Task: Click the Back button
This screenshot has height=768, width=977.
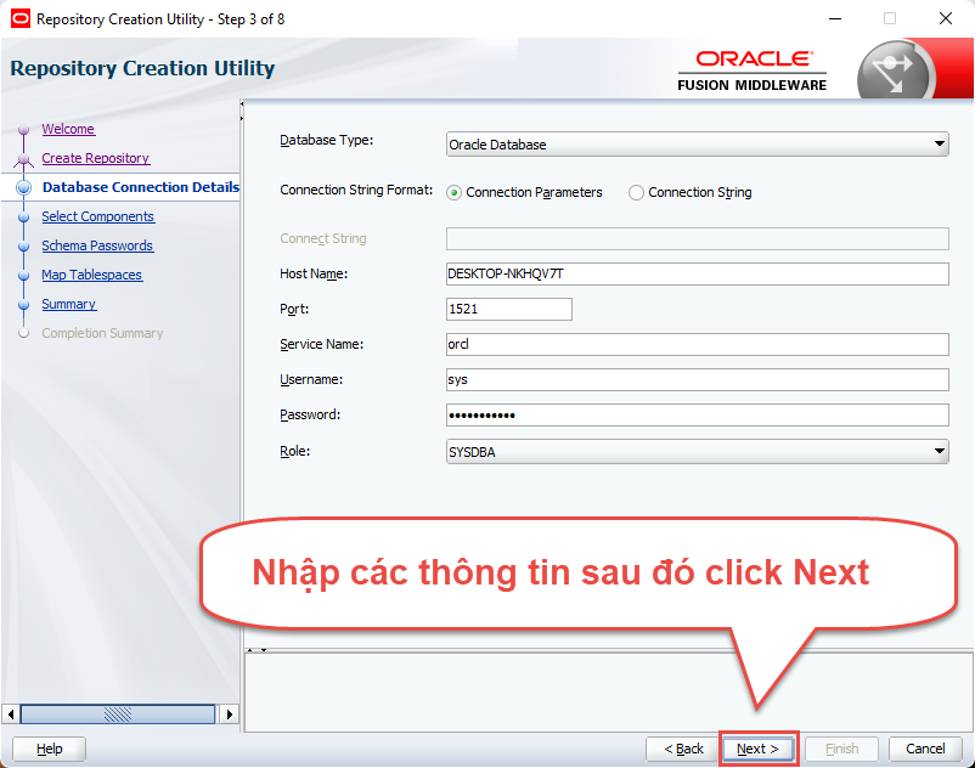Action: (683, 748)
